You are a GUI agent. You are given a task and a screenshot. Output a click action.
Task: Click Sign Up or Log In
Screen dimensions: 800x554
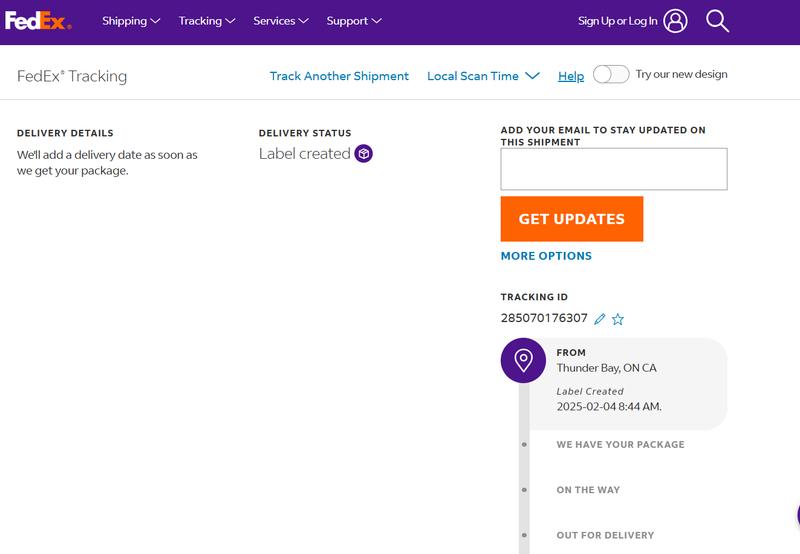coord(617,21)
